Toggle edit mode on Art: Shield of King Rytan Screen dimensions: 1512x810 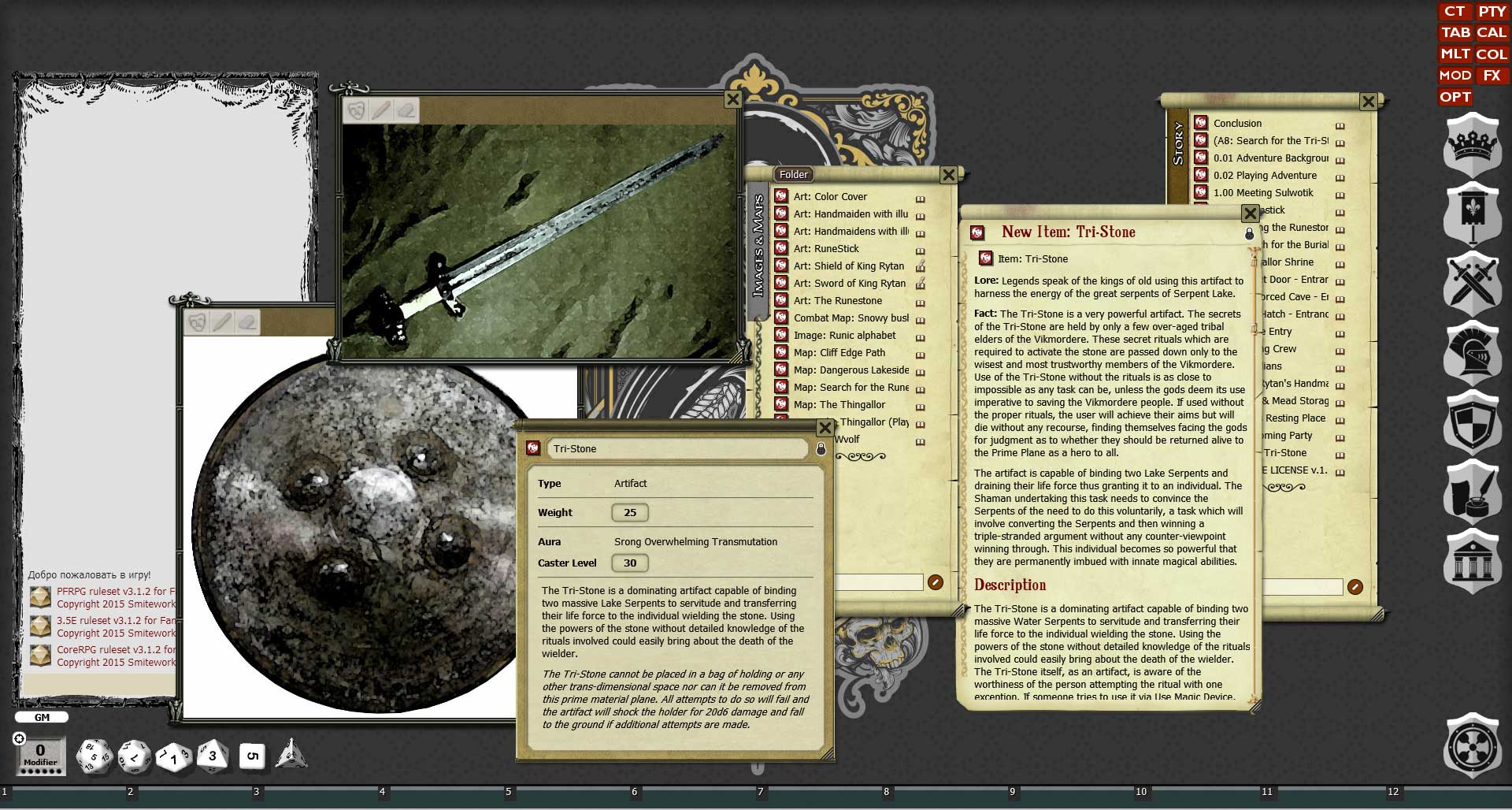coord(921,266)
